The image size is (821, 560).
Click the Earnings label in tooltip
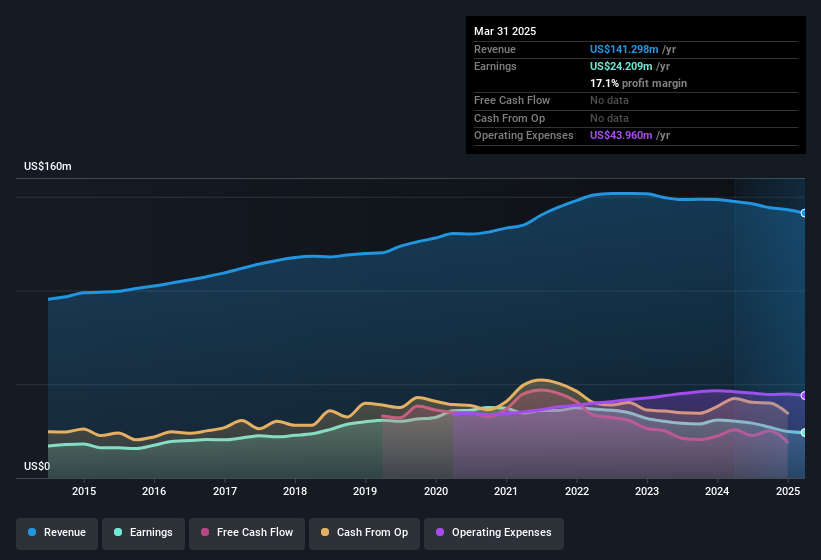click(495, 66)
